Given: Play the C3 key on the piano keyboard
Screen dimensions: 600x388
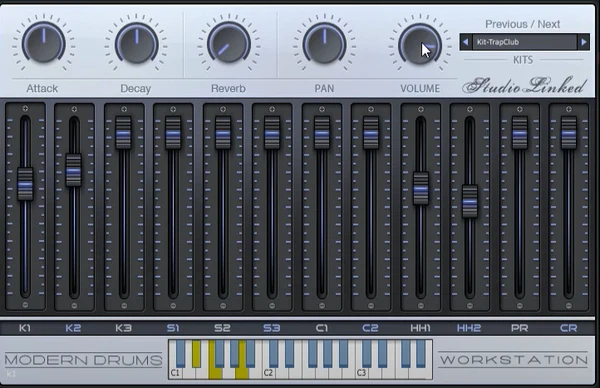Looking at the screenshot, I should coord(361,372).
